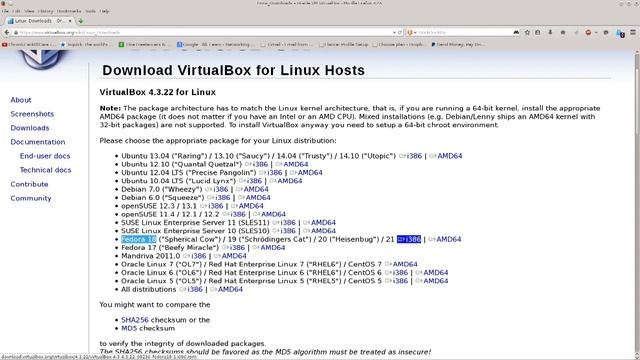Download i386 for openSUSE 11.4 / 12.1
The image size is (640, 360).
point(234,214)
